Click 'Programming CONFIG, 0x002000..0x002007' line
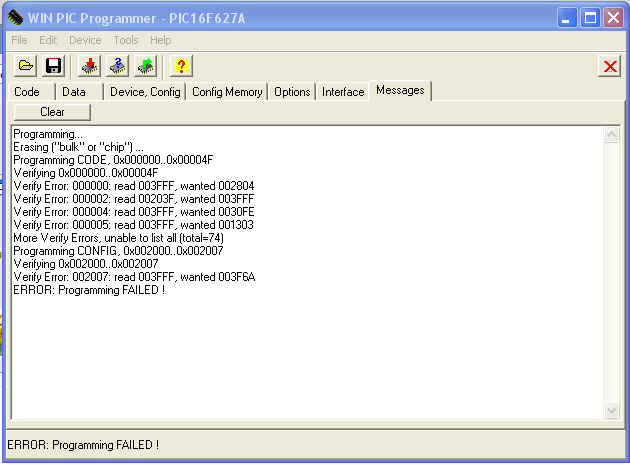 point(118,251)
